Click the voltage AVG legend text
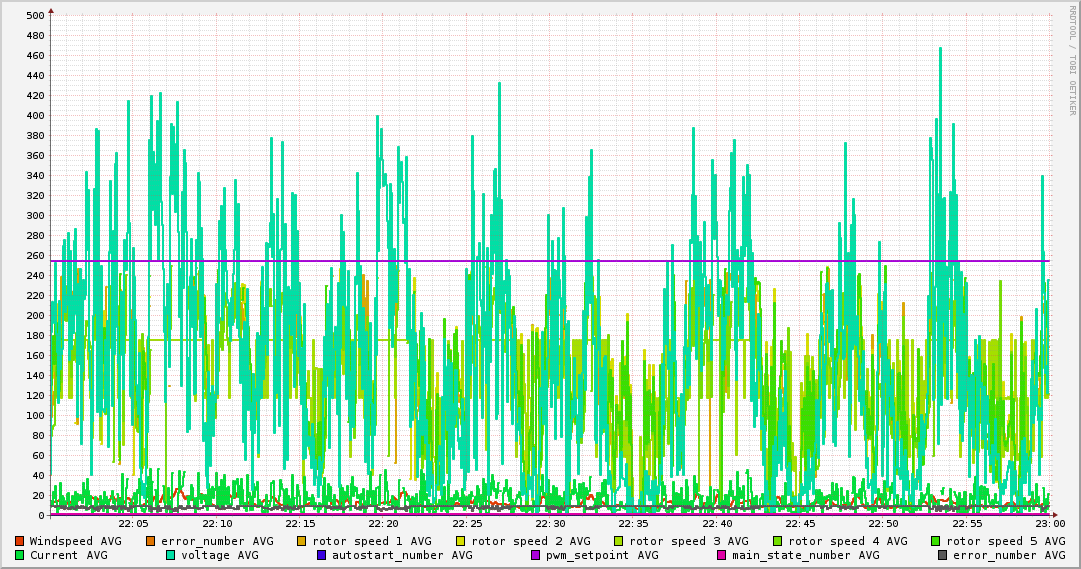Image resolution: width=1081 pixels, height=569 pixels. tap(219, 555)
